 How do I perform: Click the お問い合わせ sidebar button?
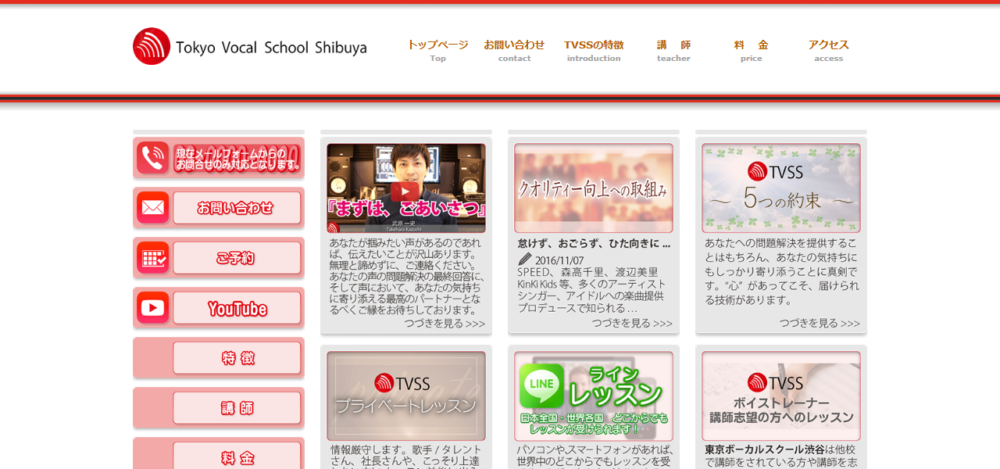[x=237, y=207]
